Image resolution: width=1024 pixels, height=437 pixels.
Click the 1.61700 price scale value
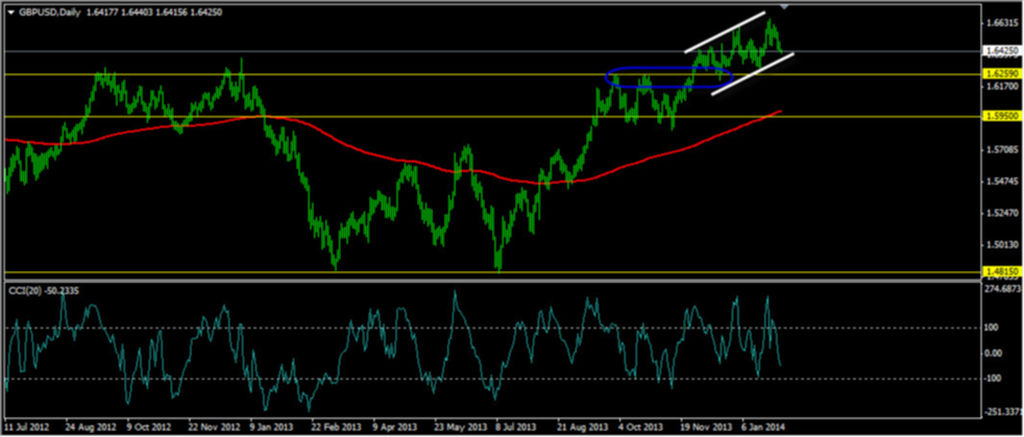click(x=1000, y=86)
